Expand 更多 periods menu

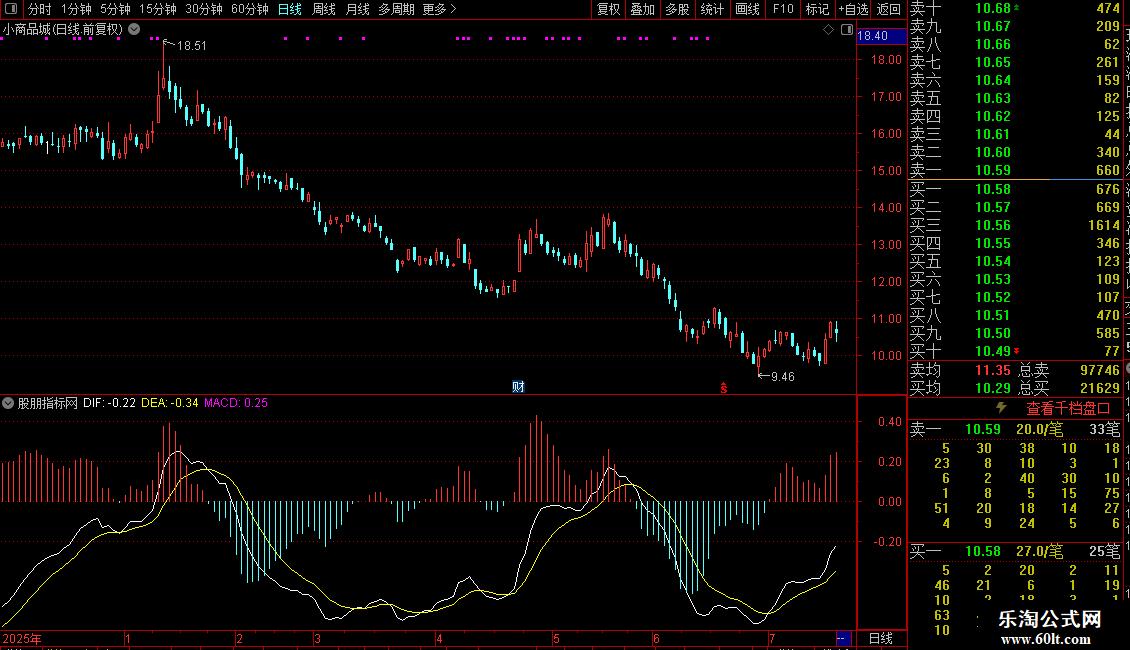(439, 9)
